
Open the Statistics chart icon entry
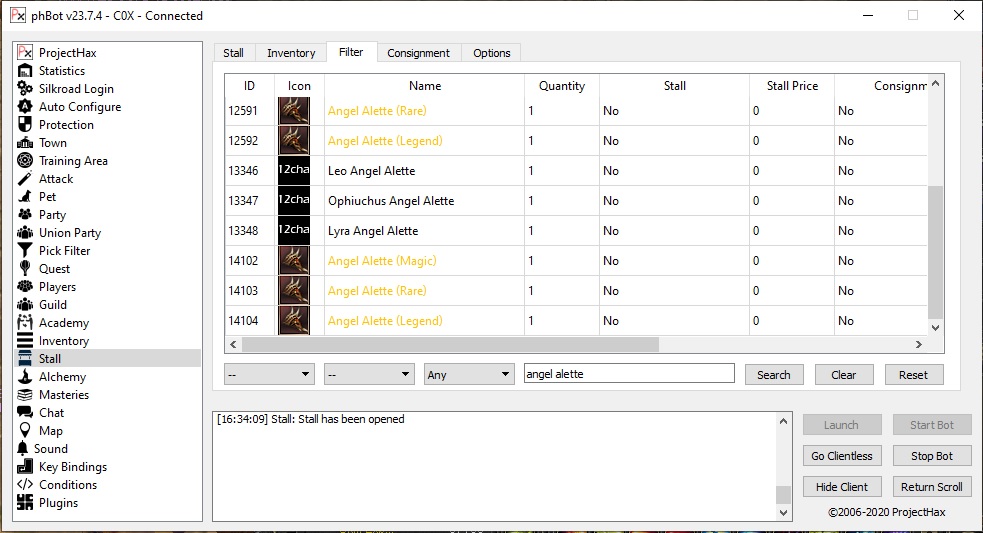point(25,71)
